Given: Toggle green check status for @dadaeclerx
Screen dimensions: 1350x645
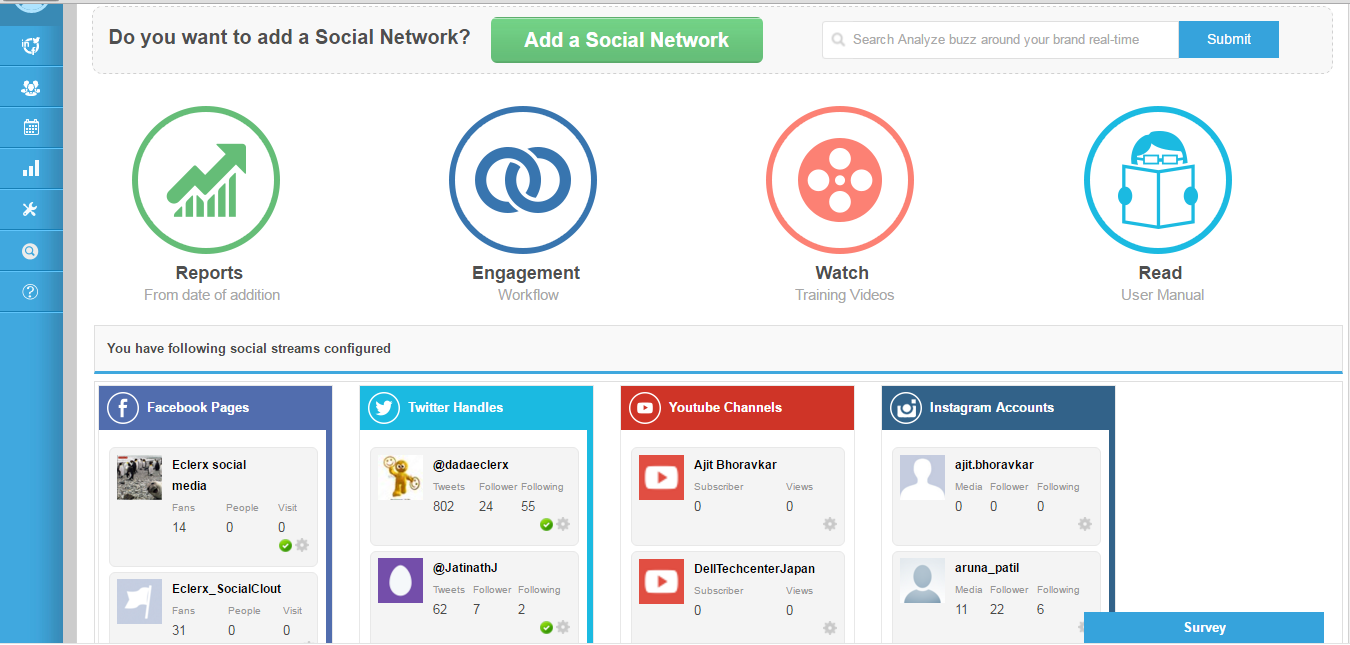Looking at the screenshot, I should tap(546, 524).
